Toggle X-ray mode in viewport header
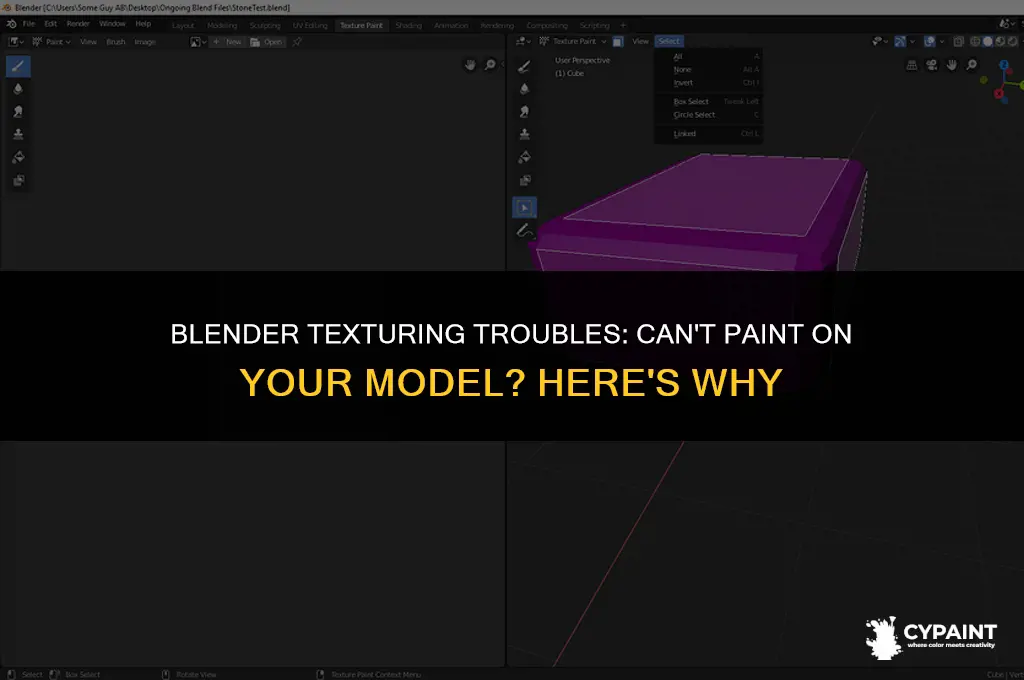Viewport: 1024px width, 680px height. pyautogui.click(x=959, y=41)
